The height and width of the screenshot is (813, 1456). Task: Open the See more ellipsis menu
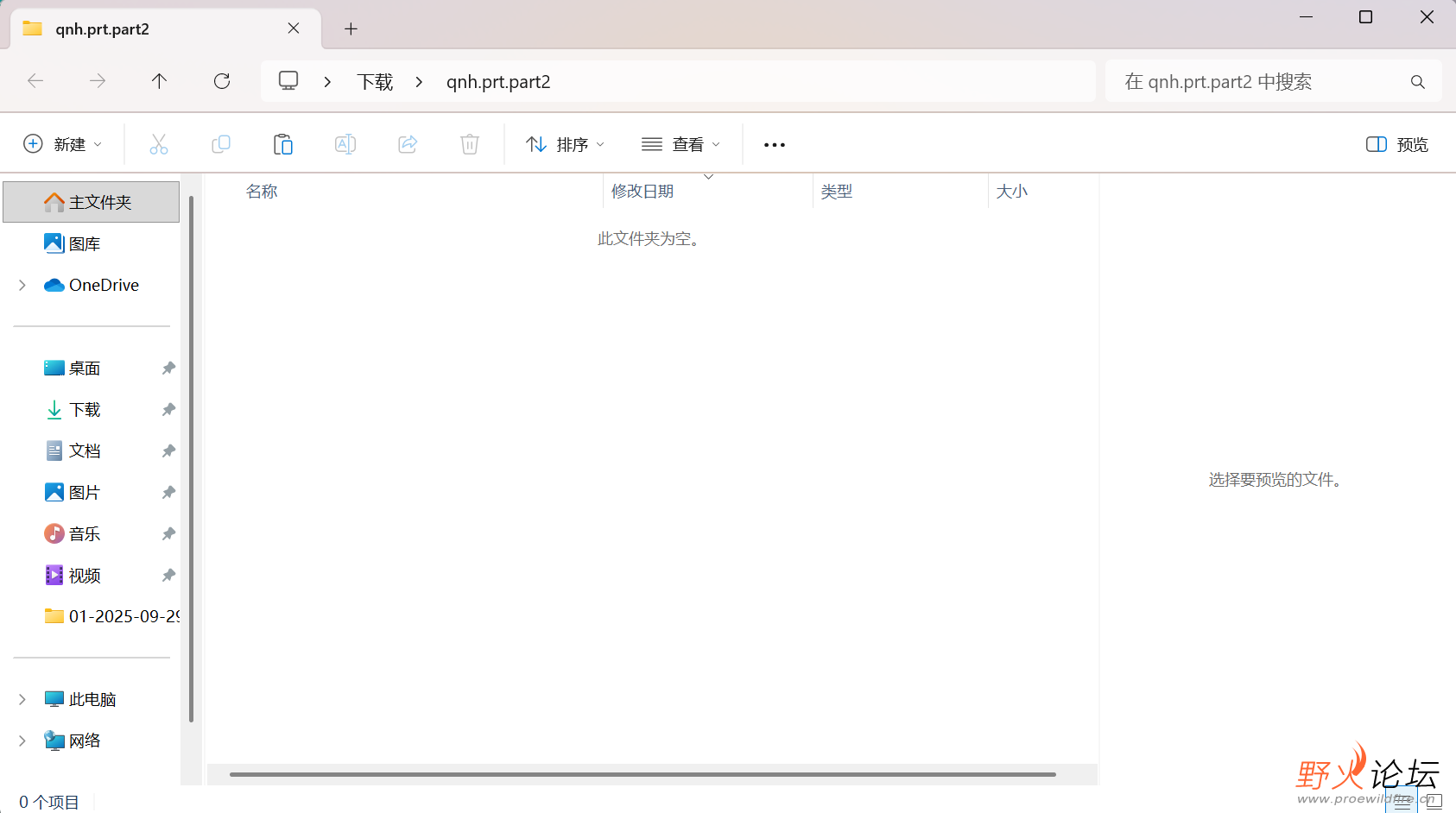click(773, 144)
